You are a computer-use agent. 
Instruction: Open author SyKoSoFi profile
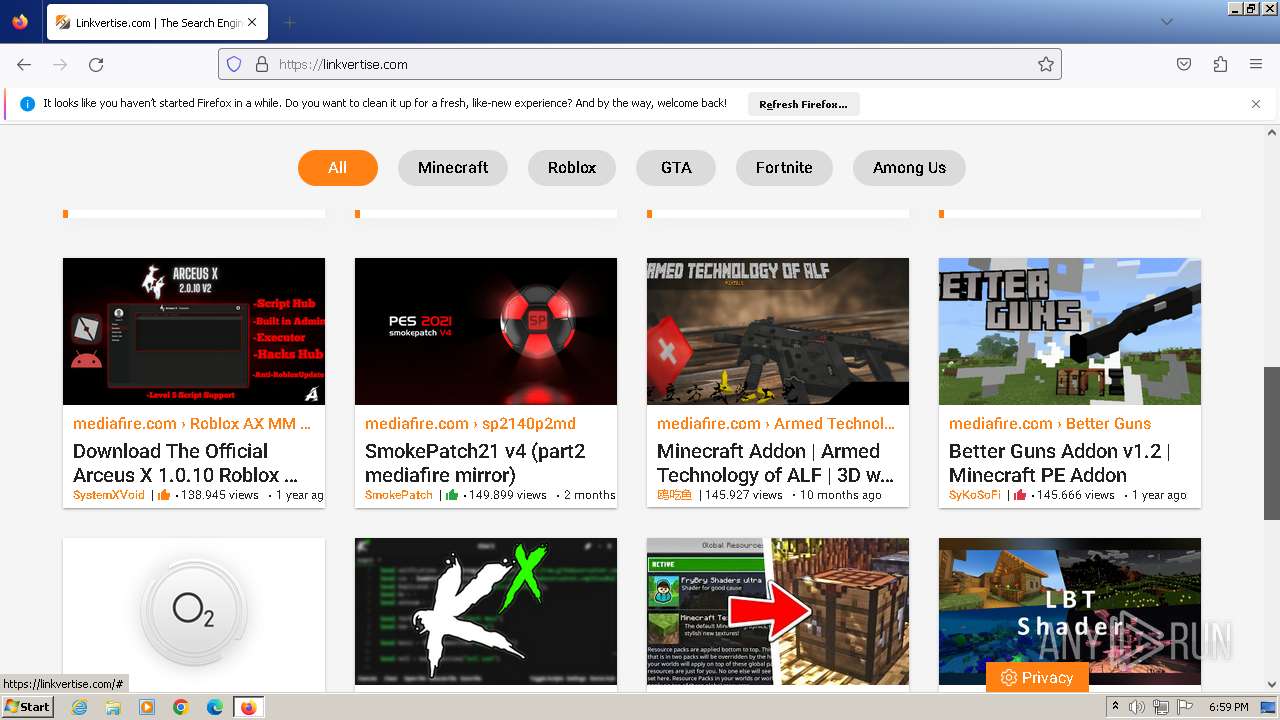coord(975,495)
